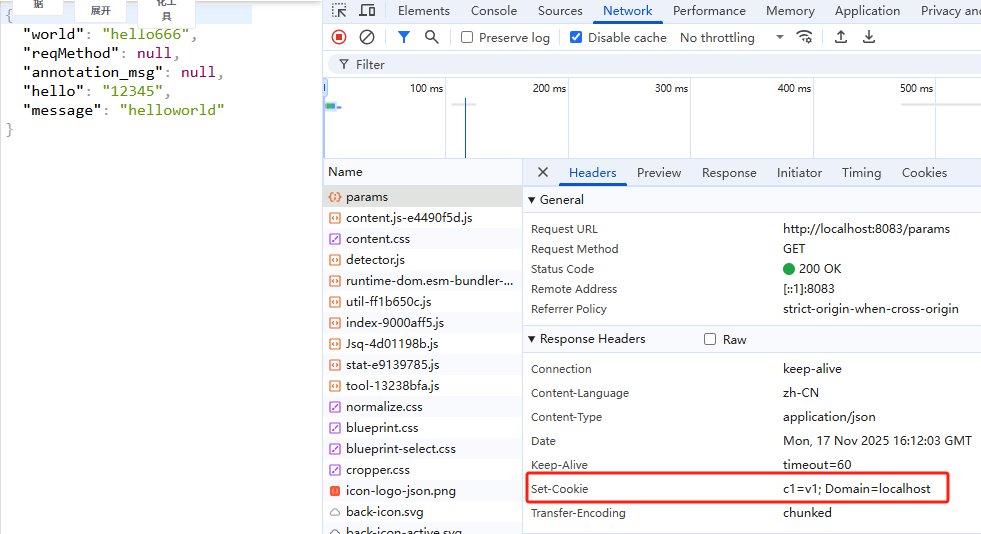Switch to the Preview tab

point(659,173)
